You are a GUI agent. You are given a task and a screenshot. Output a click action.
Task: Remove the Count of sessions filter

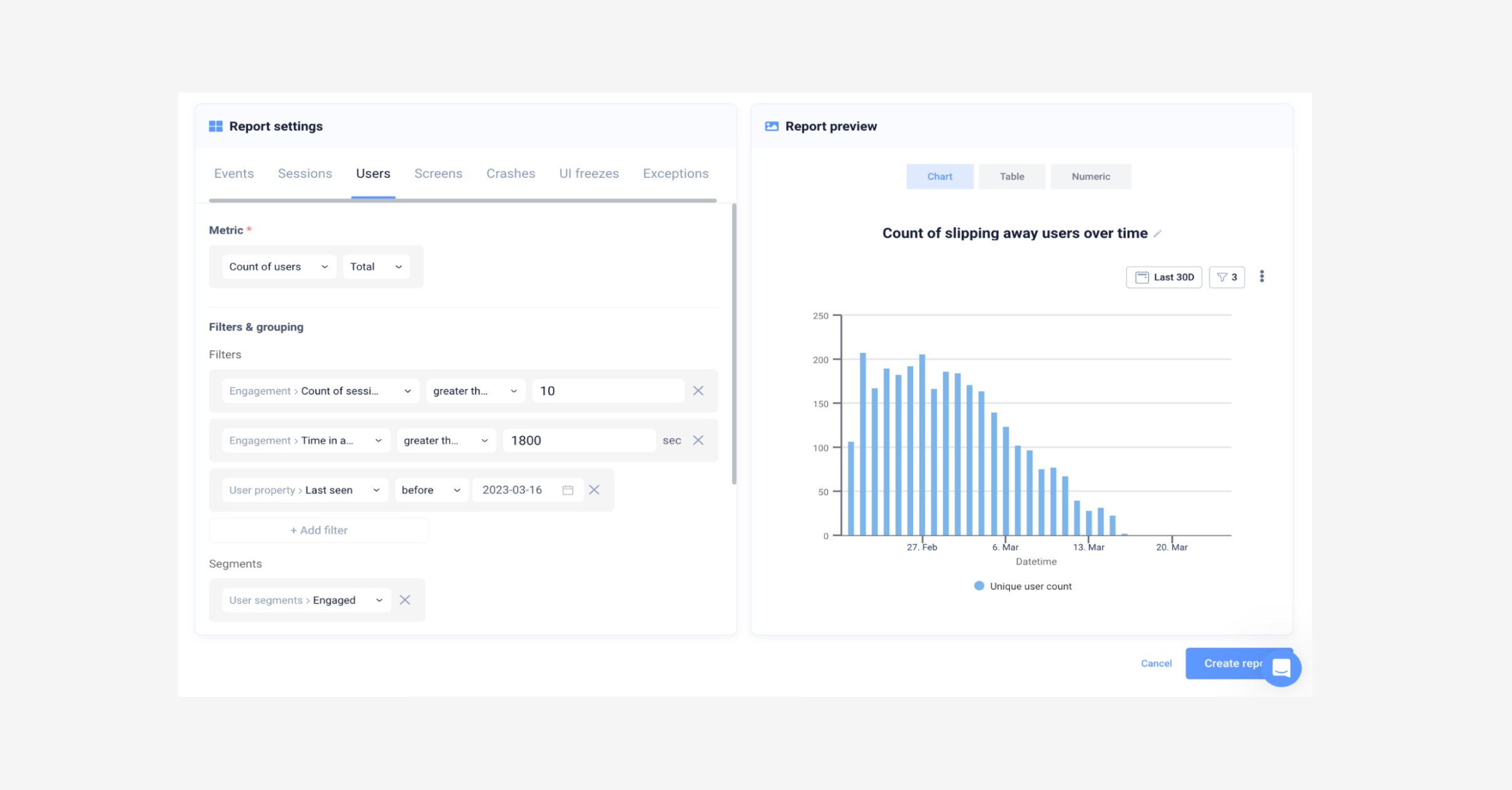(x=698, y=391)
